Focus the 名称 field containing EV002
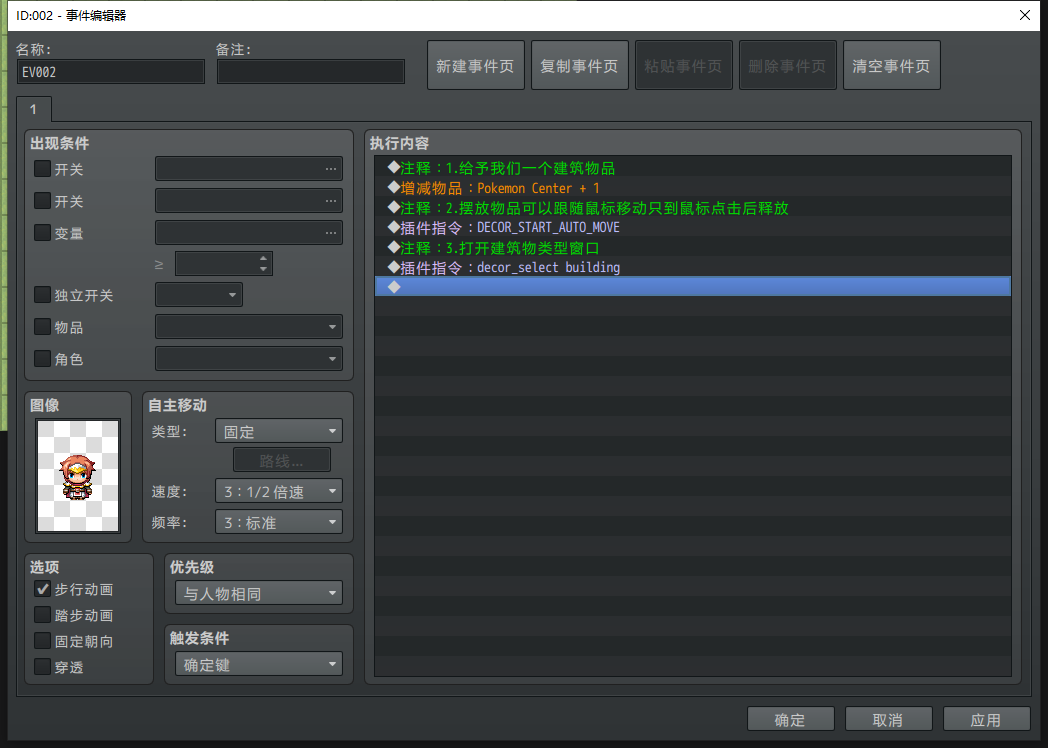The height and width of the screenshot is (748, 1048). tap(111, 72)
